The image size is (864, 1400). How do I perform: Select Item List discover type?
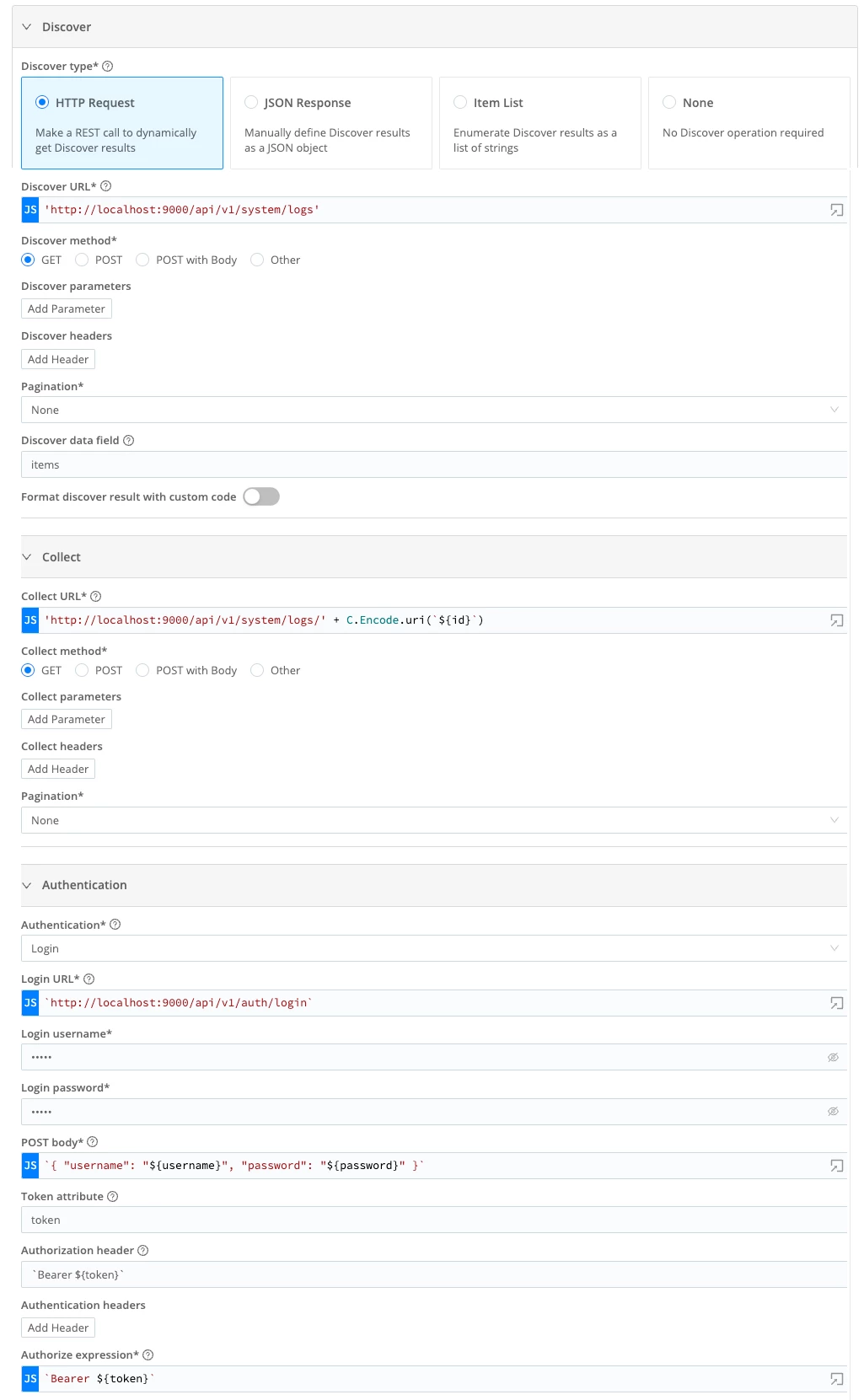[x=540, y=123]
